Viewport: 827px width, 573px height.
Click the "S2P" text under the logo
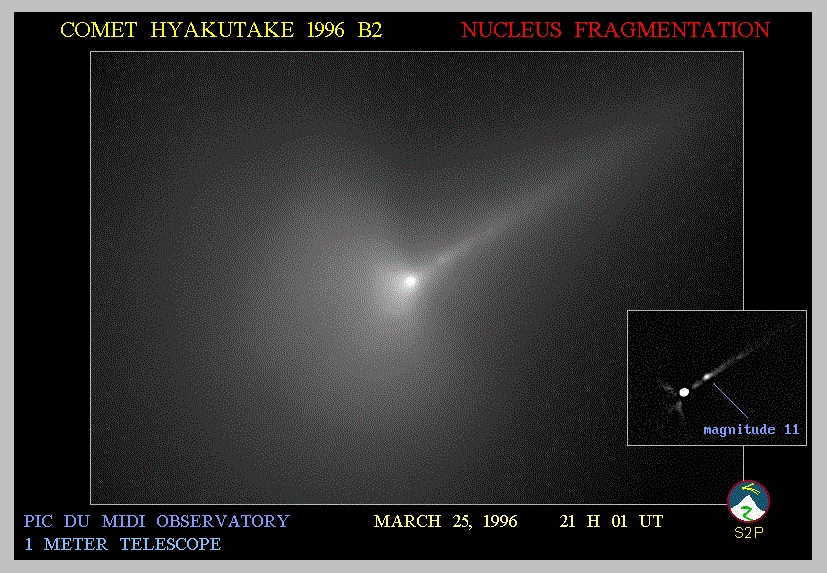tap(748, 533)
